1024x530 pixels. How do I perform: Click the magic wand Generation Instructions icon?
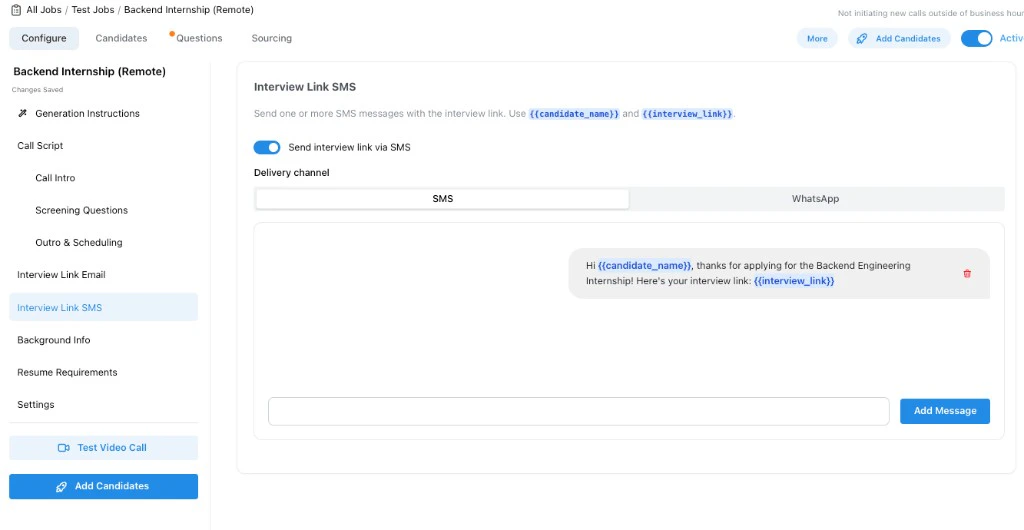23,114
